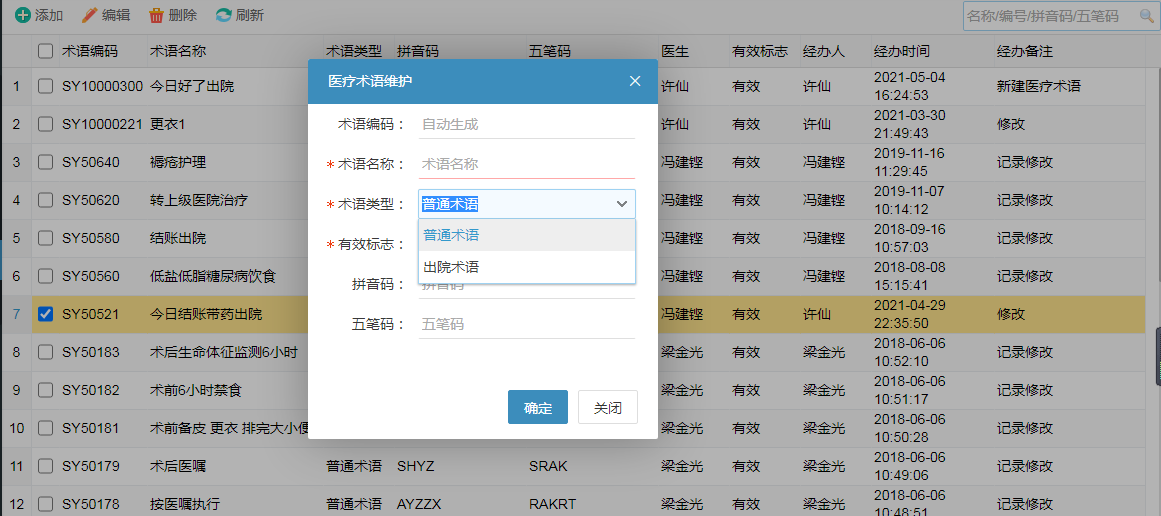Image resolution: width=1161 pixels, height=516 pixels.
Task: Focus the 术语名称 input field
Action: 526,164
